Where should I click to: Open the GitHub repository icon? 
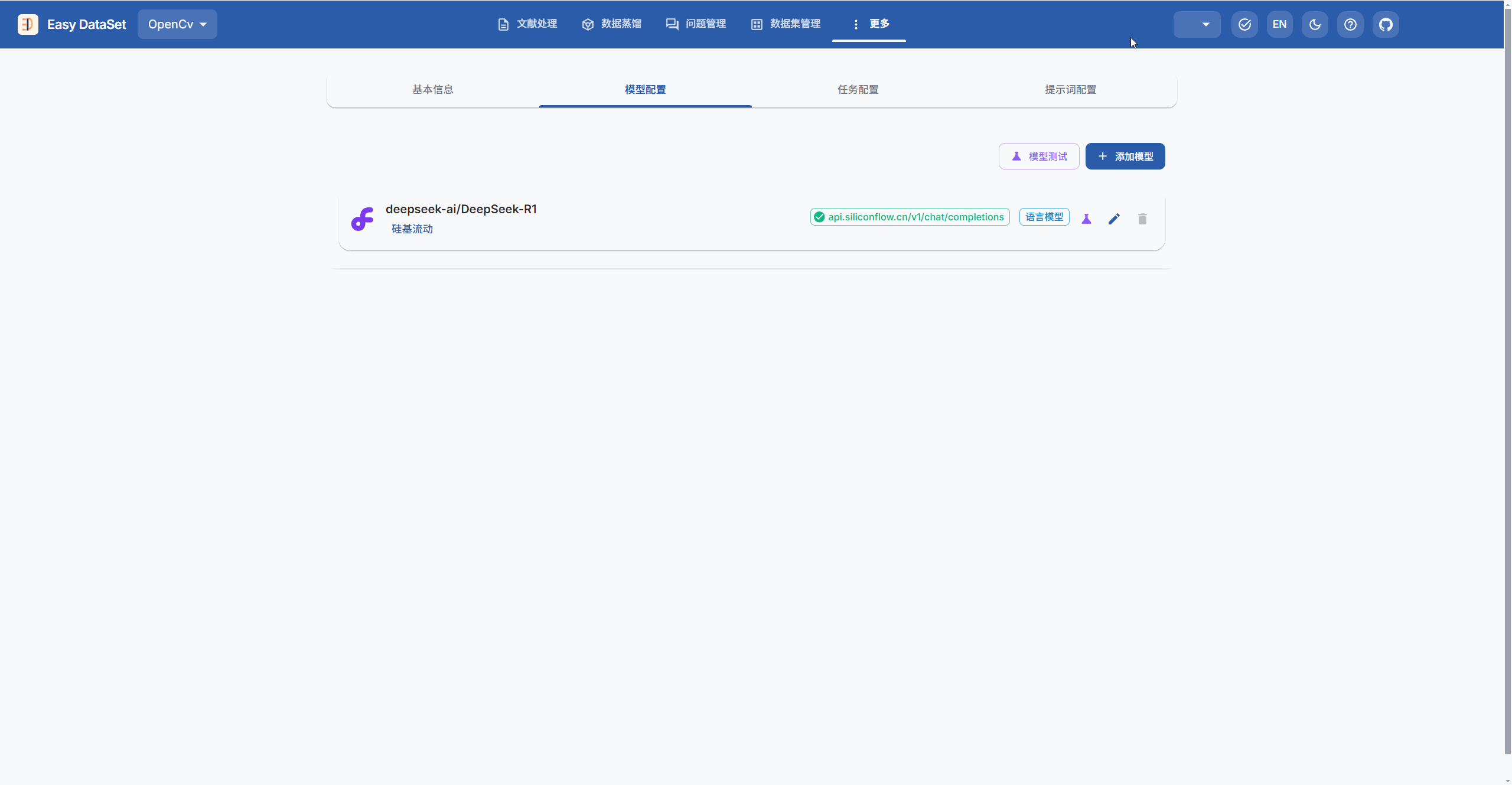click(1386, 24)
